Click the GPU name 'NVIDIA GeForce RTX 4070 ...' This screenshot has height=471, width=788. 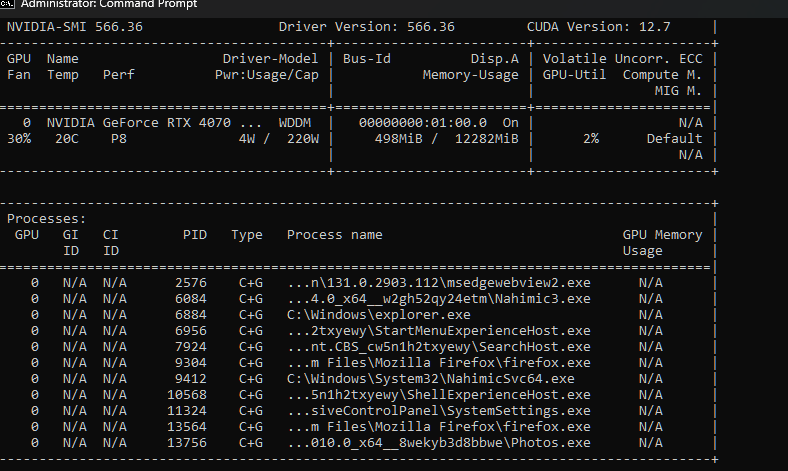tap(154, 123)
